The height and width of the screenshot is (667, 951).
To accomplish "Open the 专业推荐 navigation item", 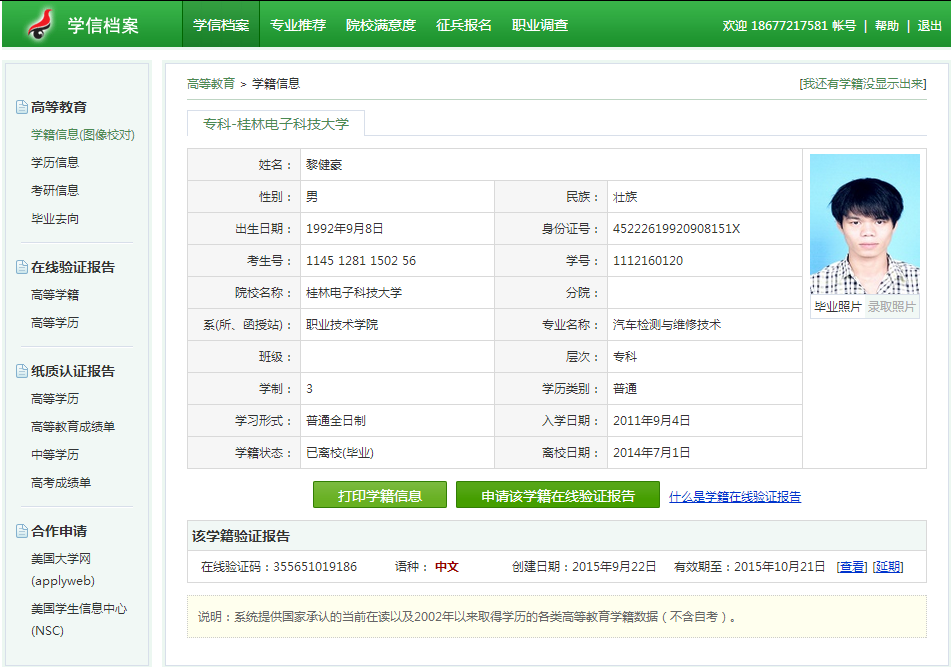I will (298, 25).
